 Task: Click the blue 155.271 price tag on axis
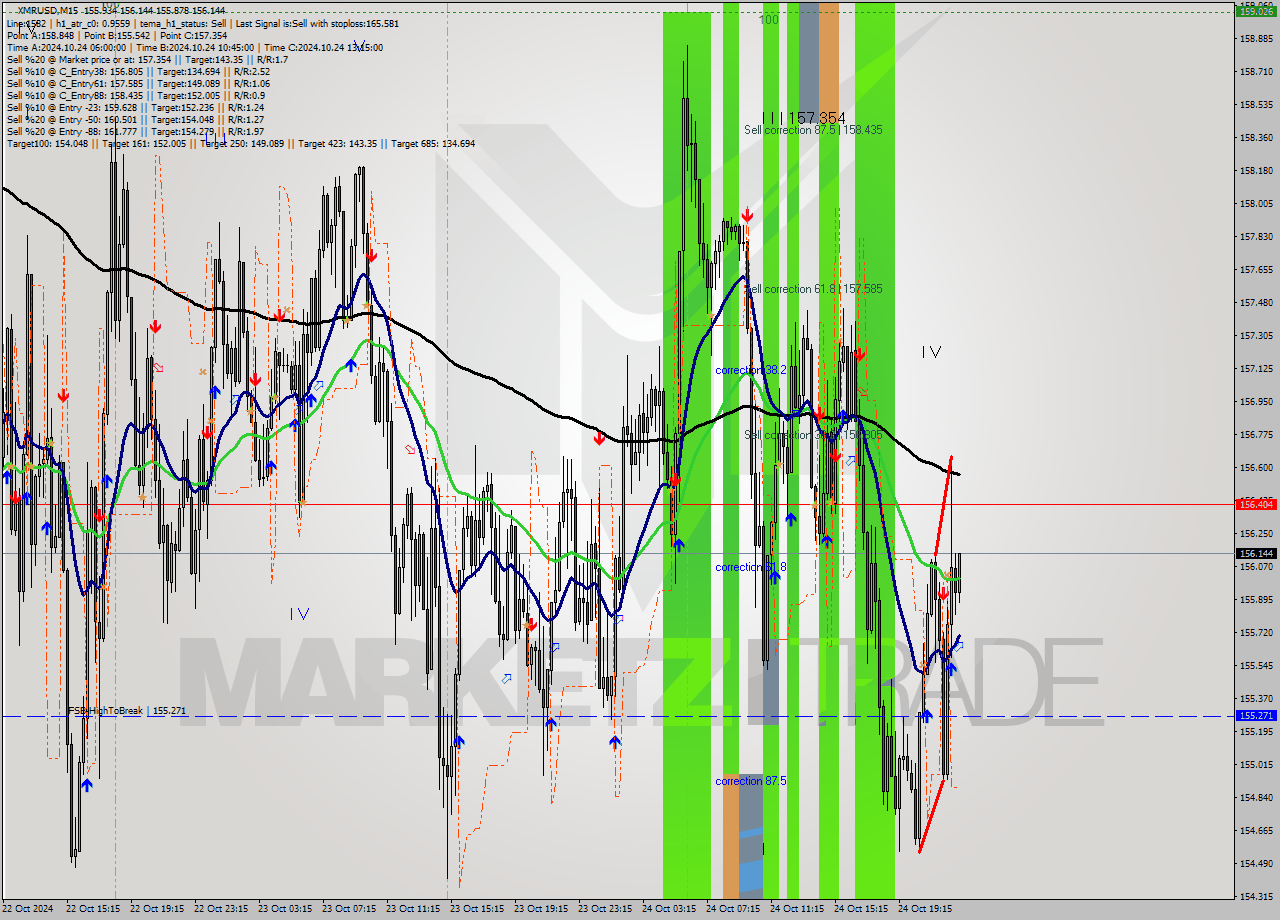pyautogui.click(x=1256, y=716)
